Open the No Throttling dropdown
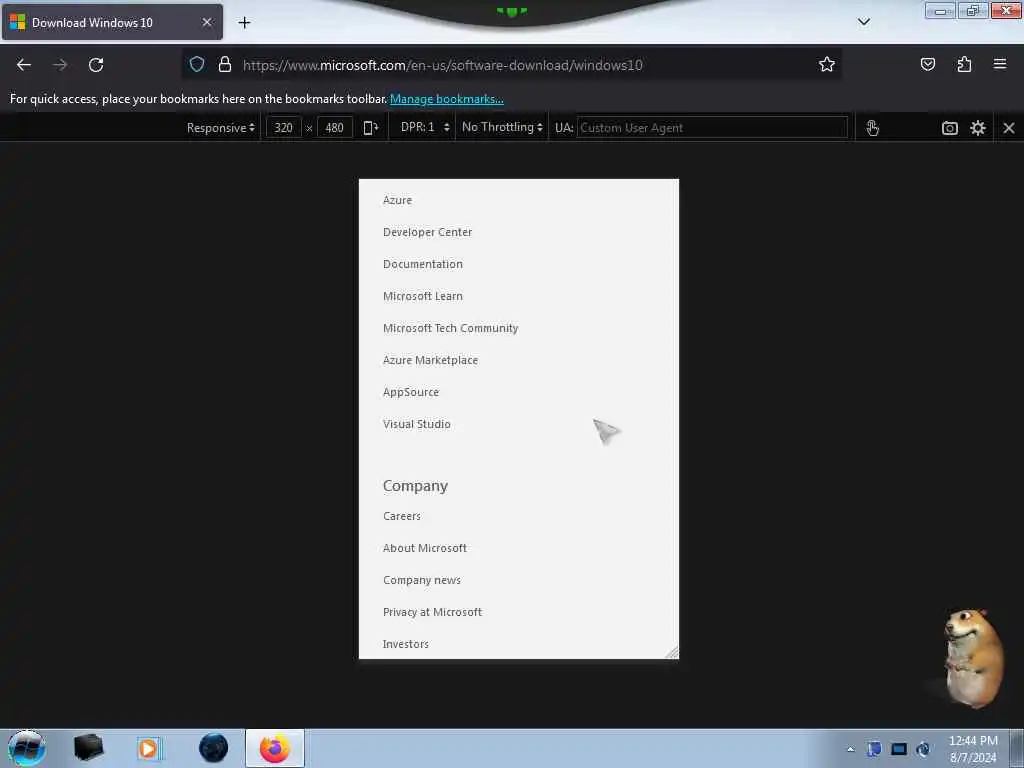Screen dimensions: 1024x768 point(502,127)
